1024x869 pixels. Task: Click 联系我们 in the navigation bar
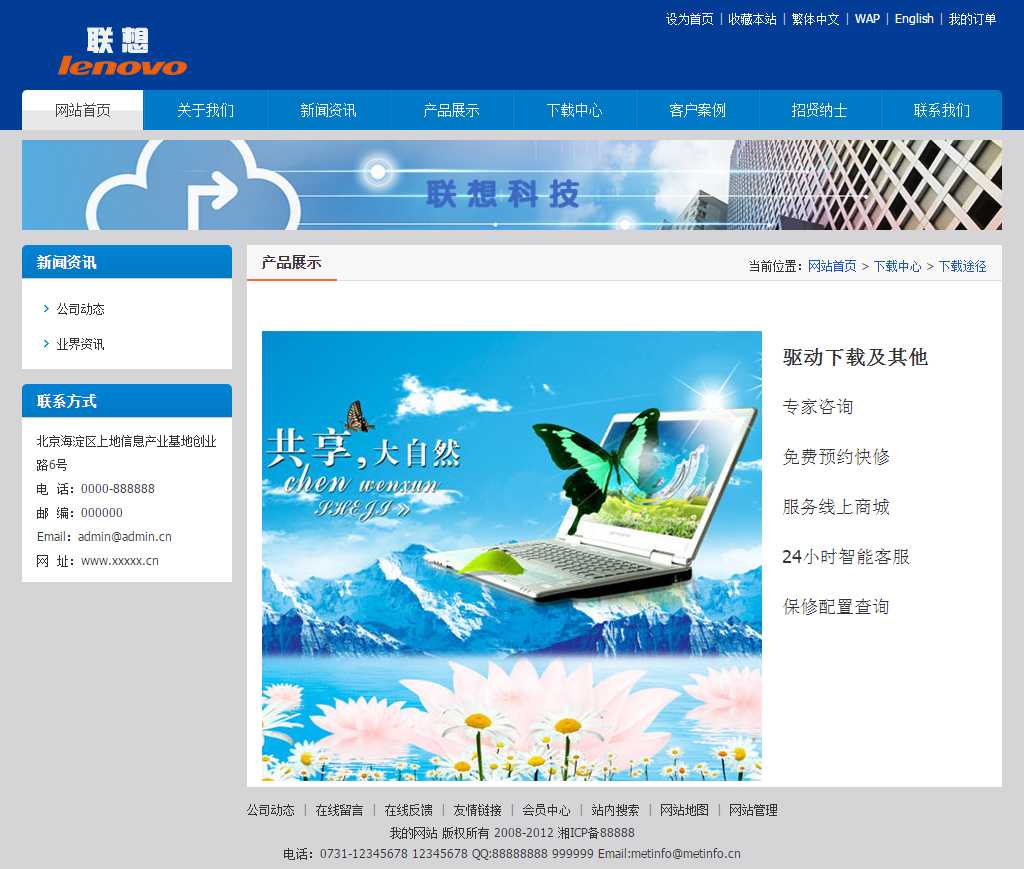(x=941, y=110)
